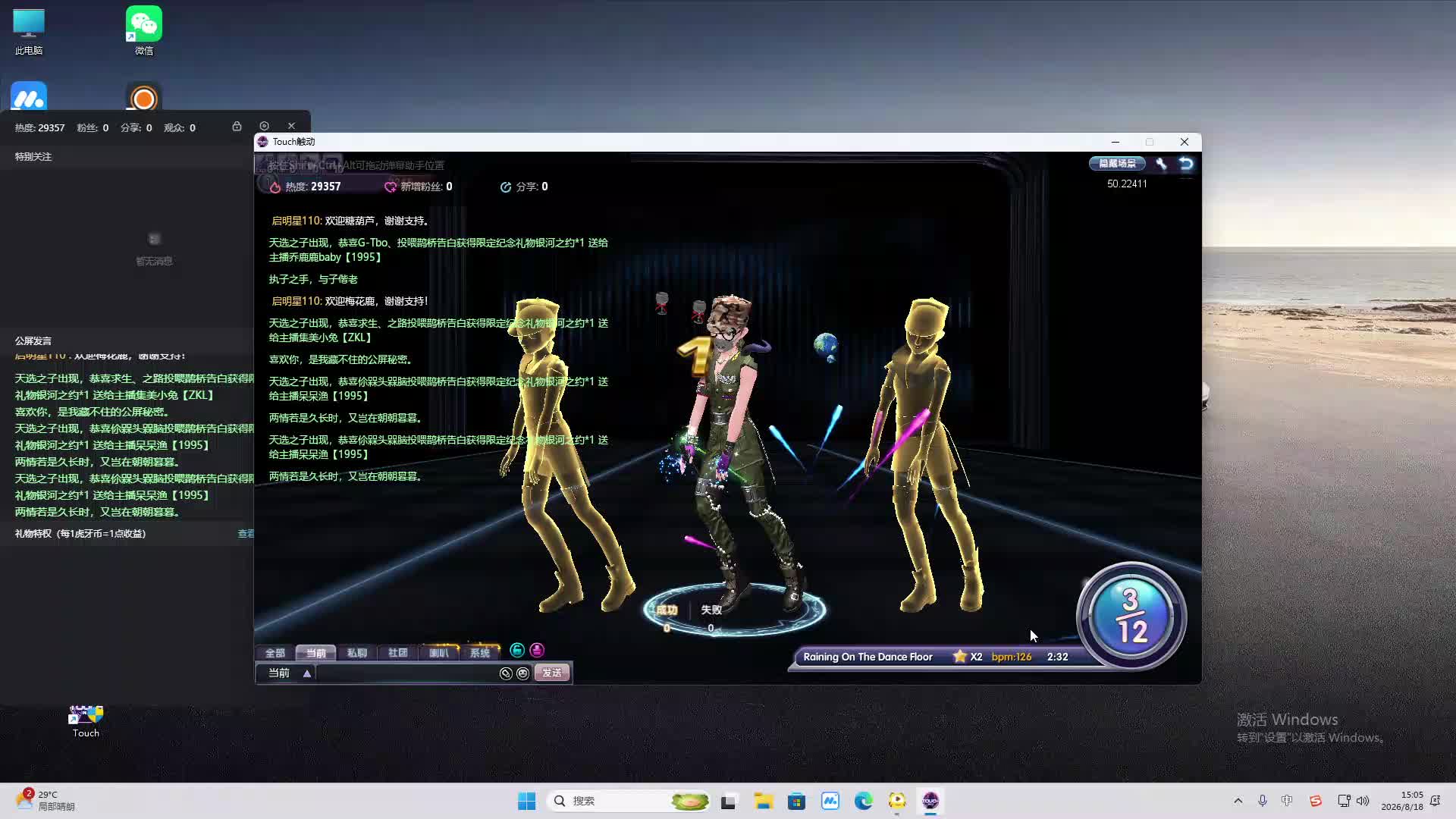Show hidden system tray icons
Screen dimensions: 1456x819
(x=1238, y=801)
